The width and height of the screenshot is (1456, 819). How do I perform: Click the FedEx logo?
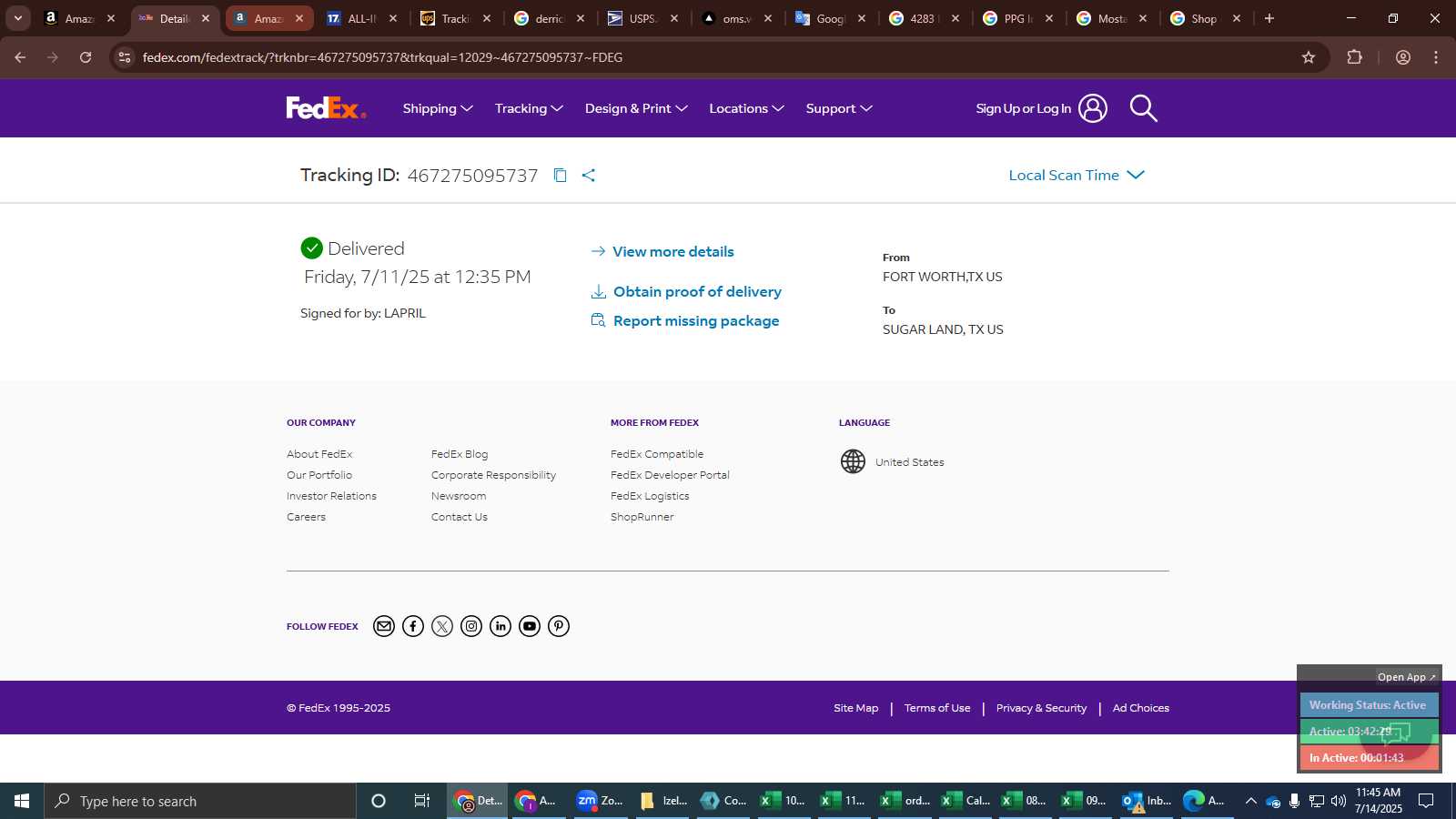pos(326,108)
